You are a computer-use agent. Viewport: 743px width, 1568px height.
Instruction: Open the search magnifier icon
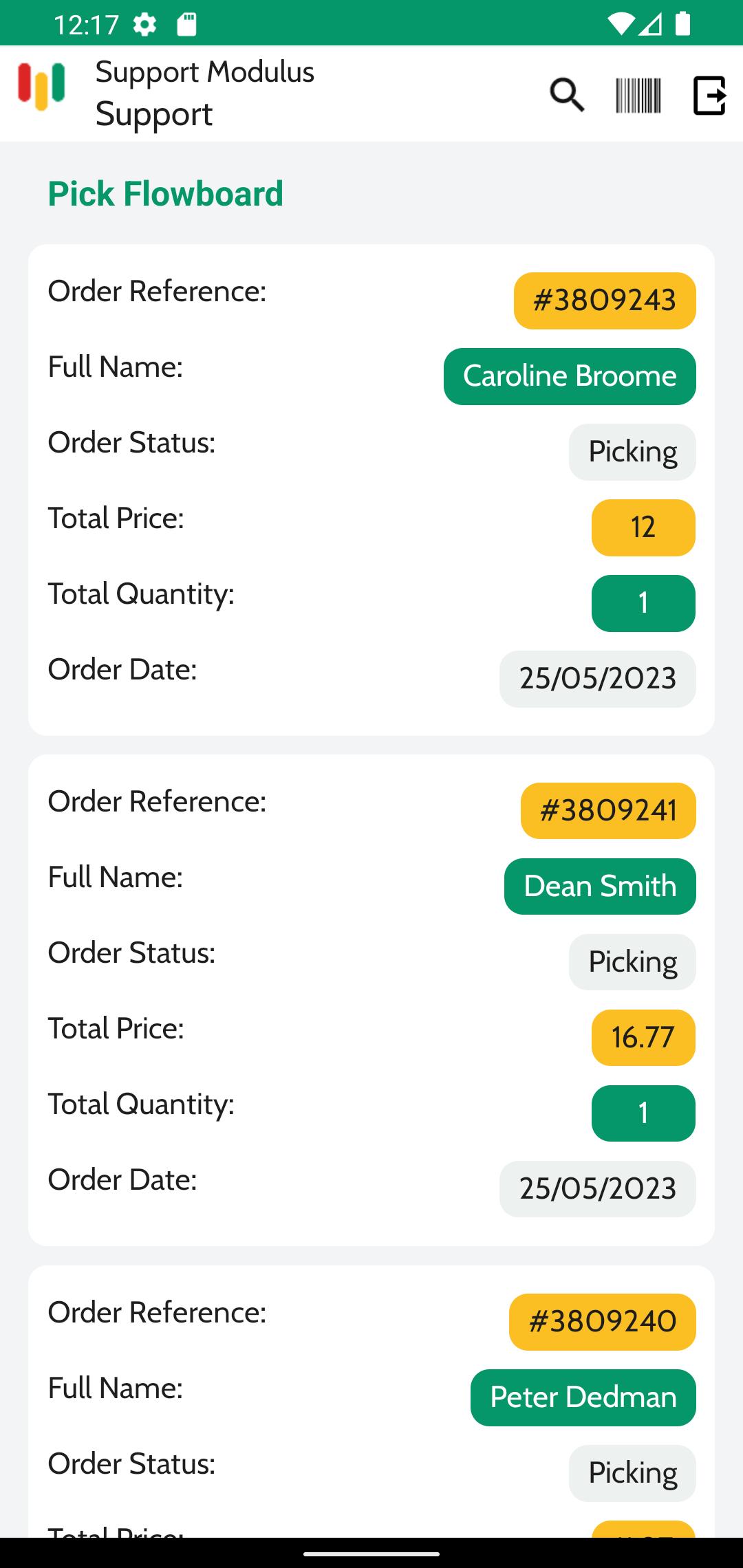(567, 95)
